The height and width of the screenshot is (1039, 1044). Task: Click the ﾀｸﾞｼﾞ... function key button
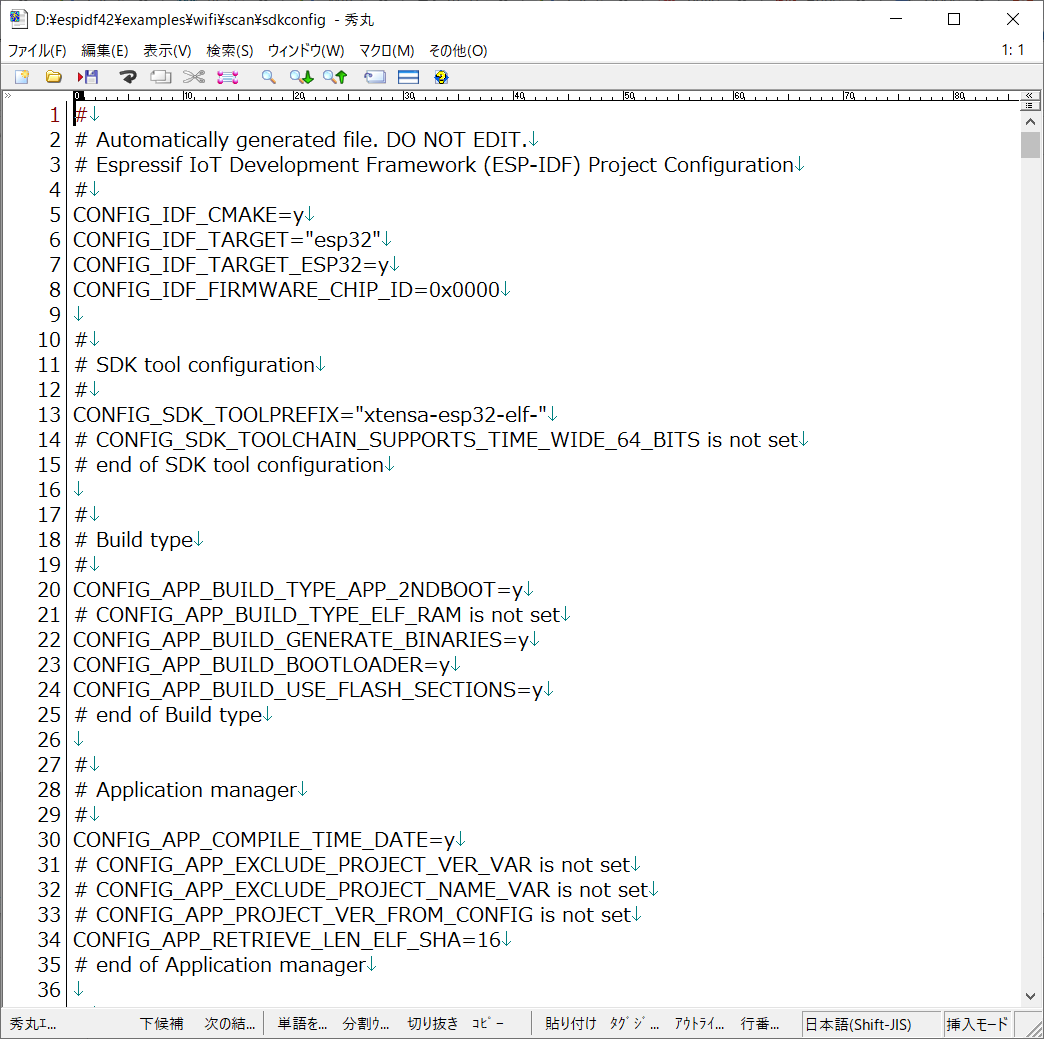pos(634,1024)
